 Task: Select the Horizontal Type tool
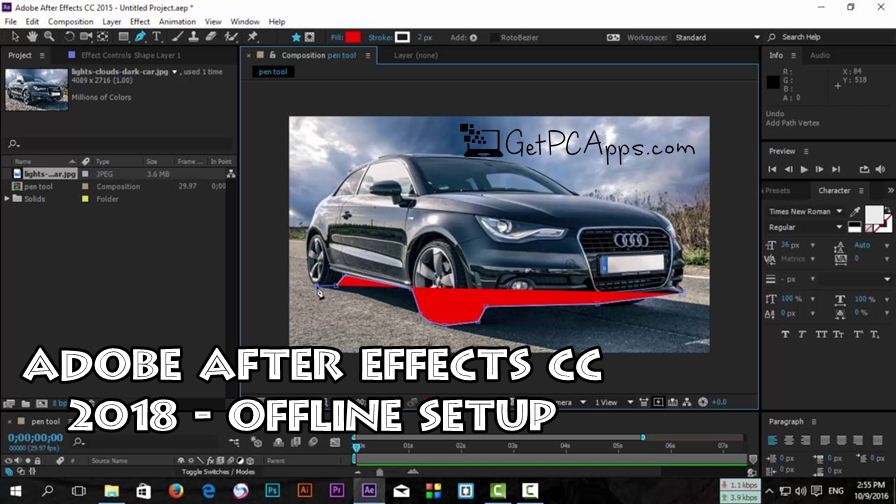pos(157,37)
